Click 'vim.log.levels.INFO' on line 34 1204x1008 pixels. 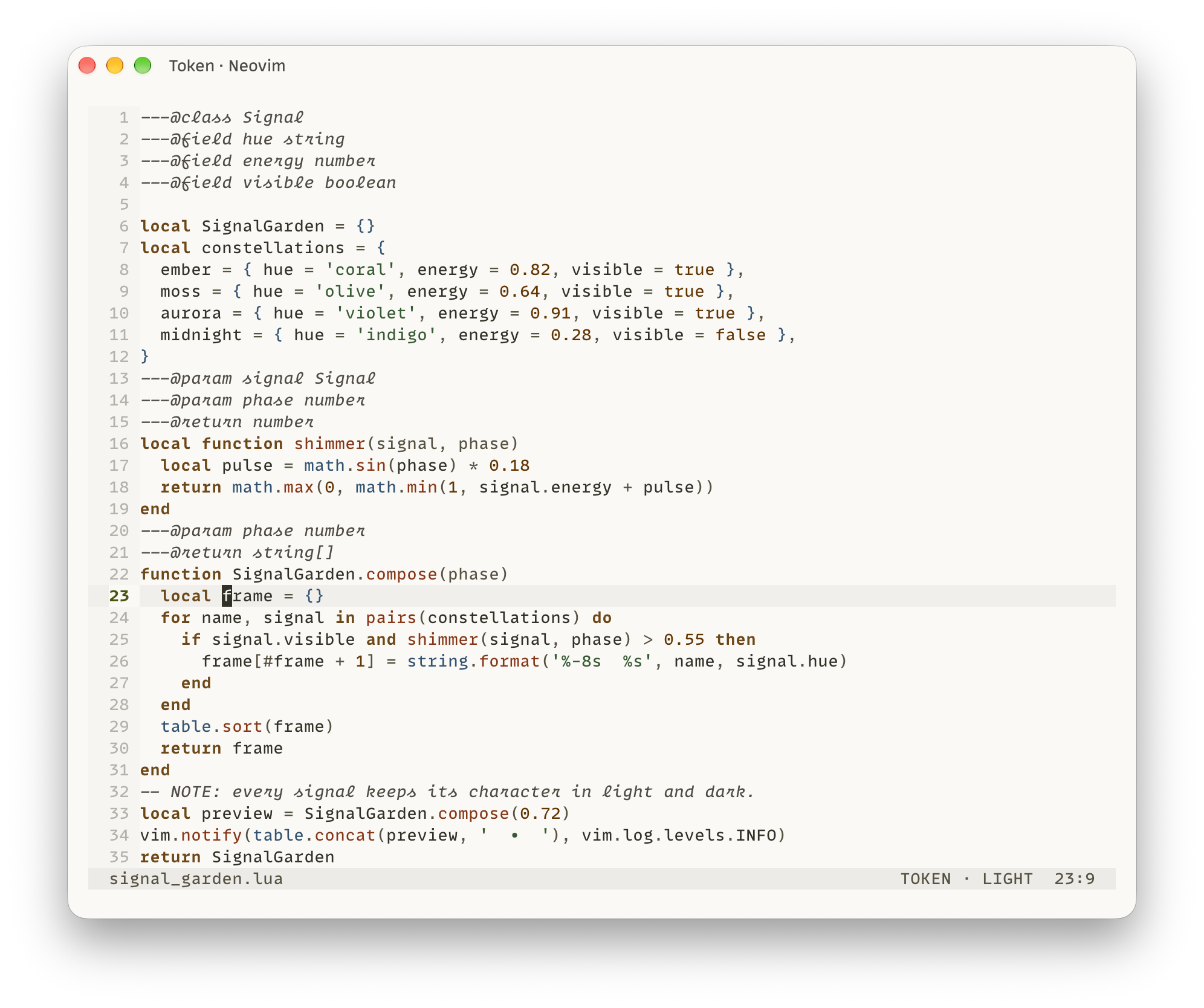[x=679, y=835]
